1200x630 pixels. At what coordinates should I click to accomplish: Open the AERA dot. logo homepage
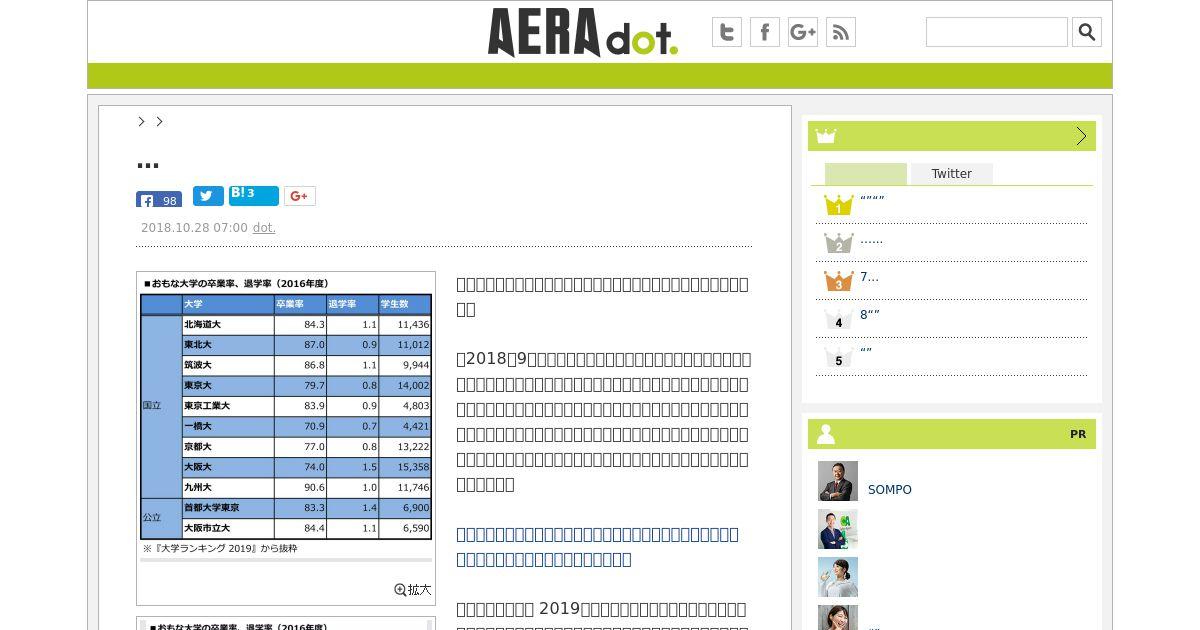click(x=583, y=32)
